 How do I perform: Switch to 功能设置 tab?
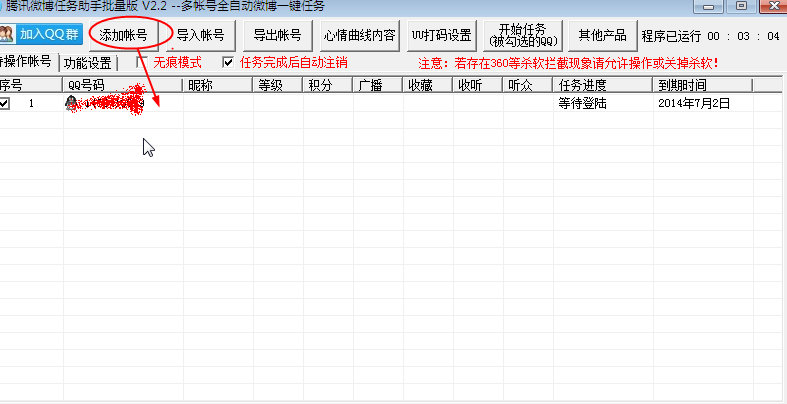(x=88, y=63)
